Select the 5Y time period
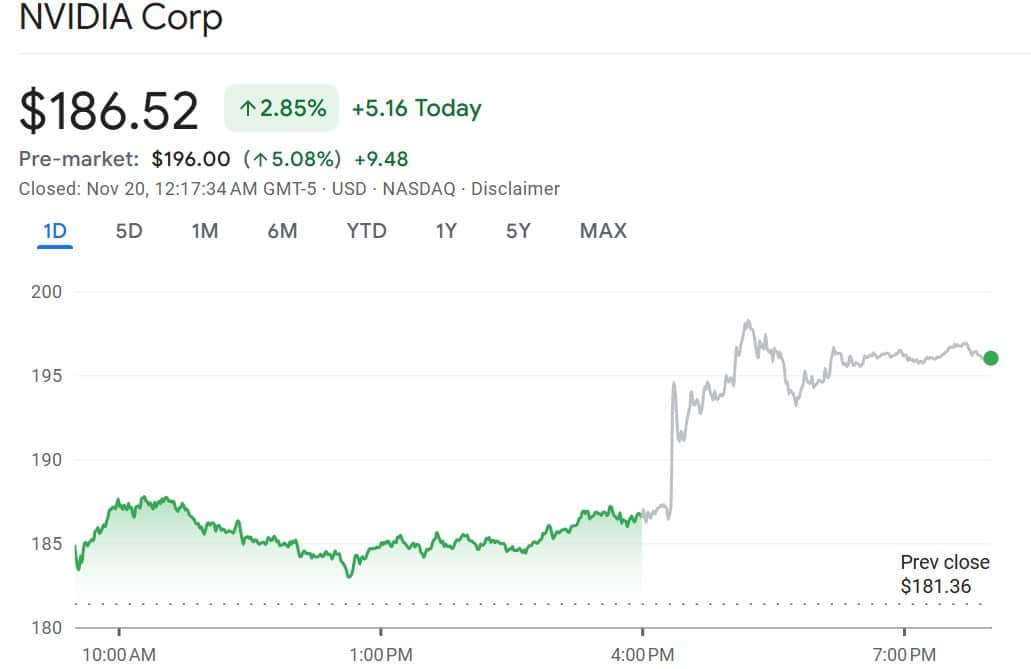1031x669 pixels. (517, 230)
